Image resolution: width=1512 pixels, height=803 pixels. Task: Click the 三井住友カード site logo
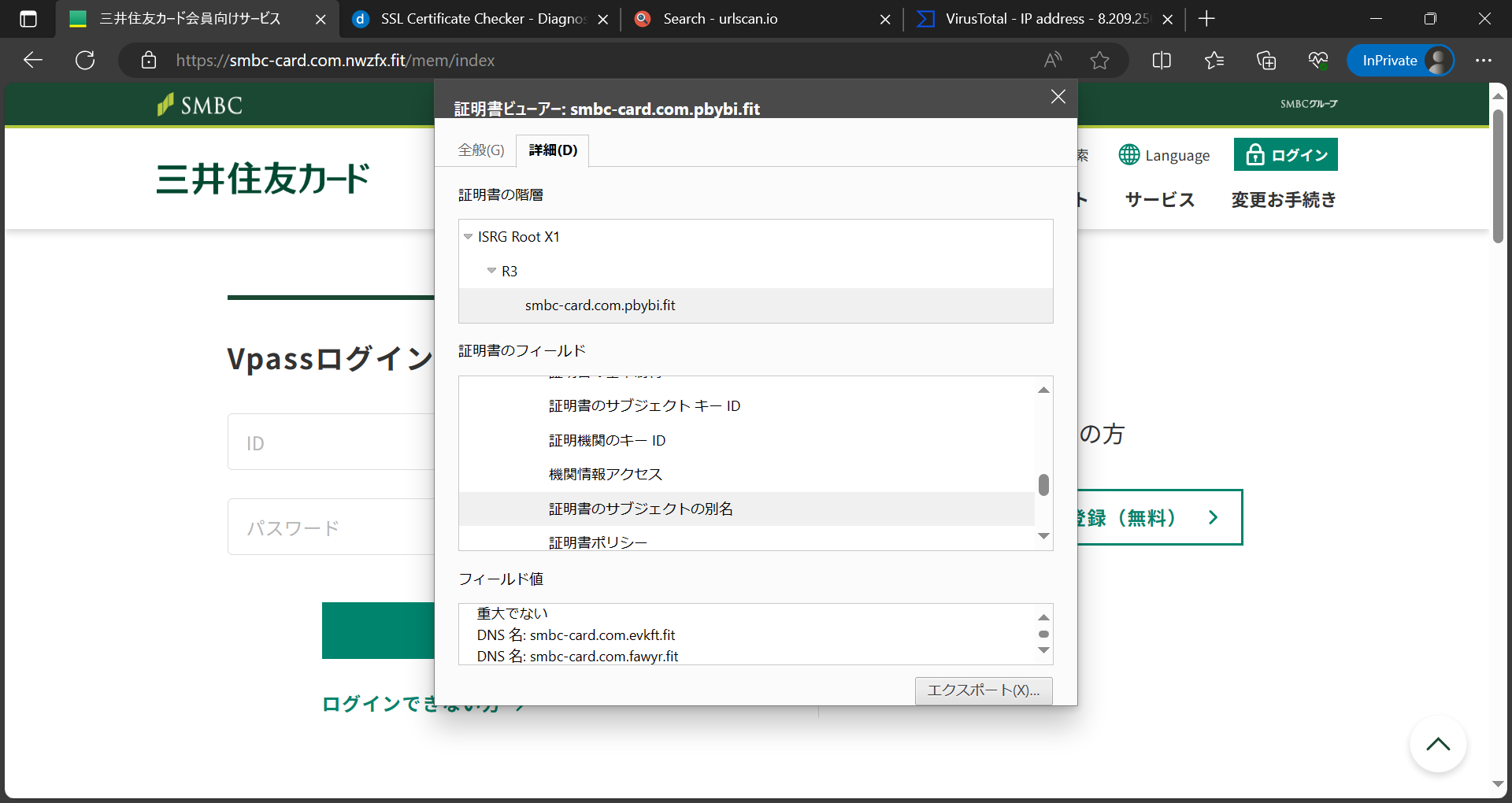[263, 178]
